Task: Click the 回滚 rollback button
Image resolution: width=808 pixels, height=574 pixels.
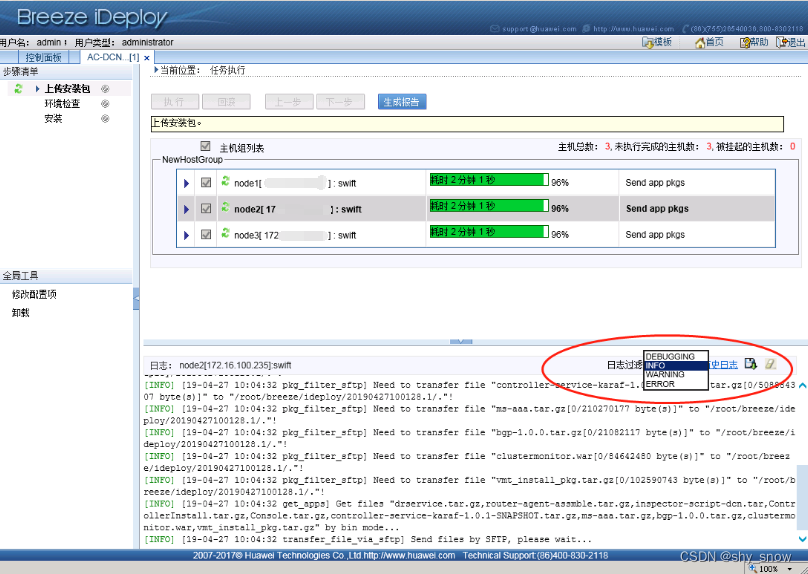Action: point(226,102)
